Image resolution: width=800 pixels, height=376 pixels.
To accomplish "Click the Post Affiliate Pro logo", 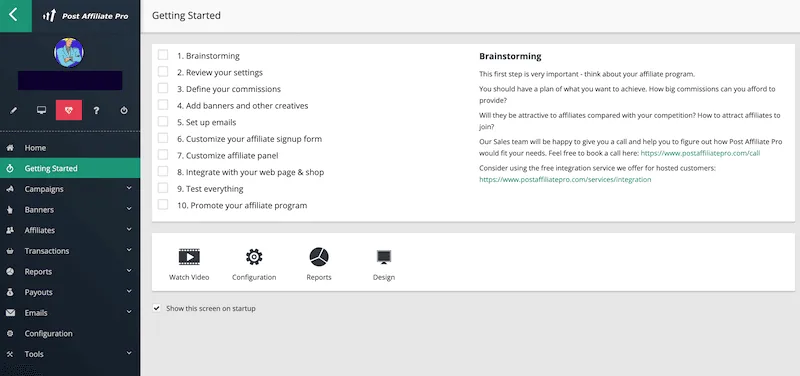I will tap(85, 16).
